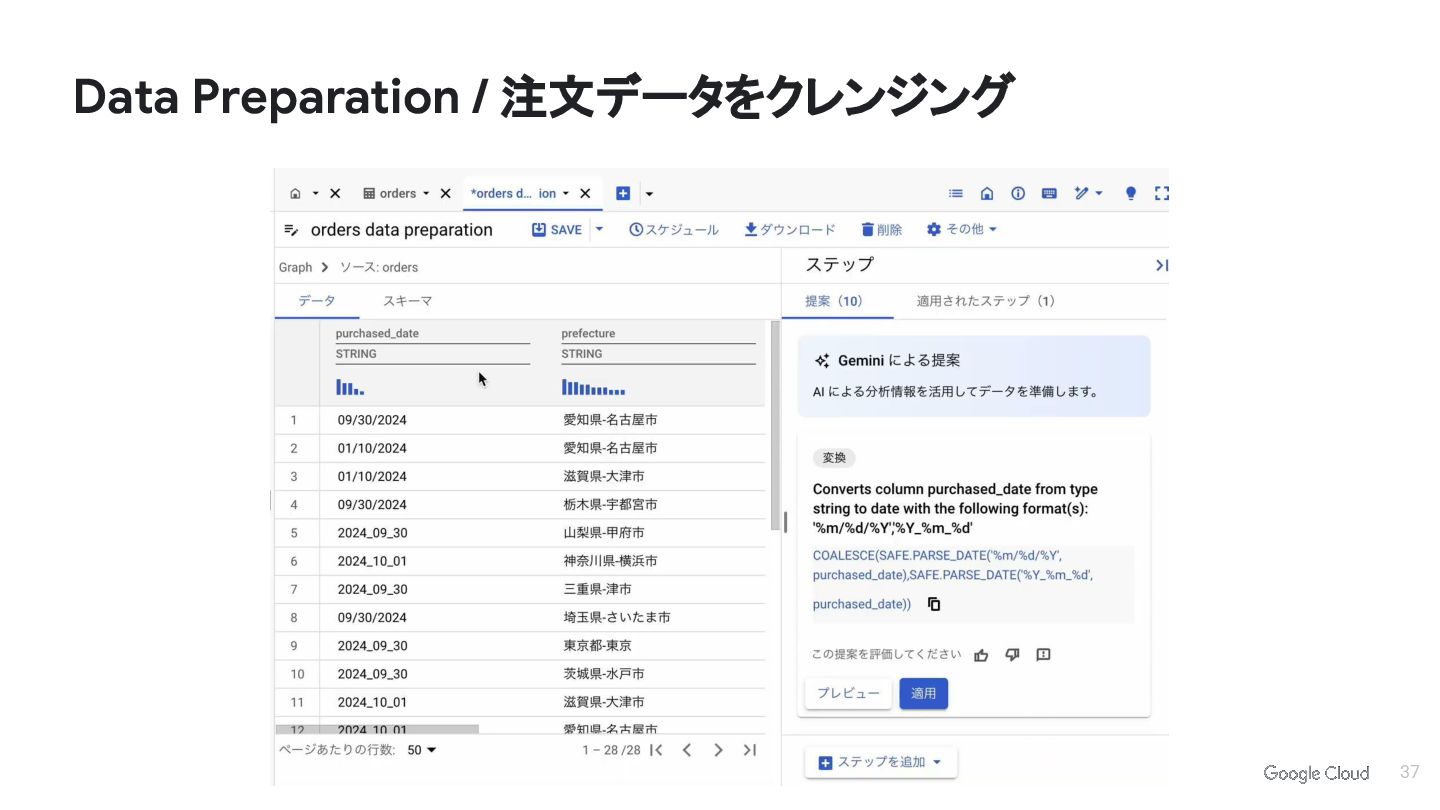Click the info circle icon
Viewport: 1440px width, 810px height.
pyautogui.click(x=1018, y=194)
